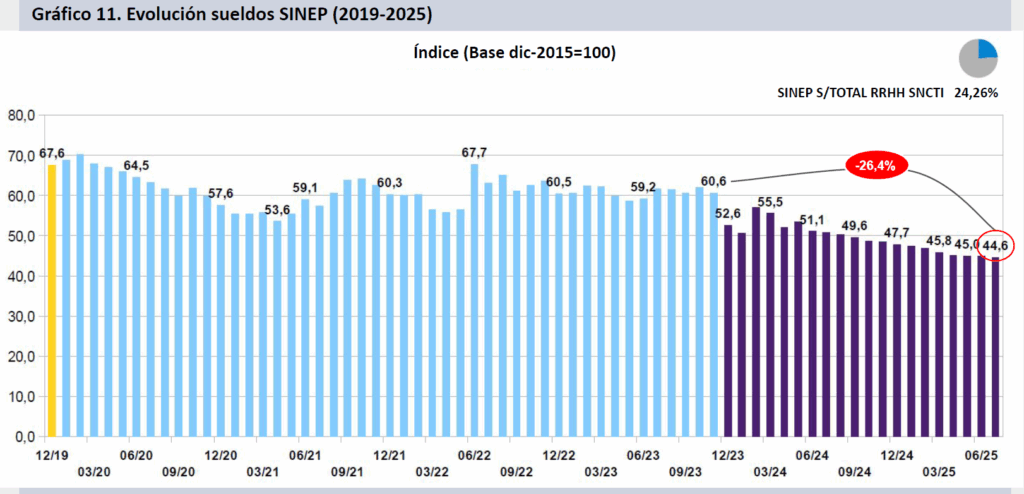
Task: Click the 53,6 data label
Action: click(x=277, y=209)
